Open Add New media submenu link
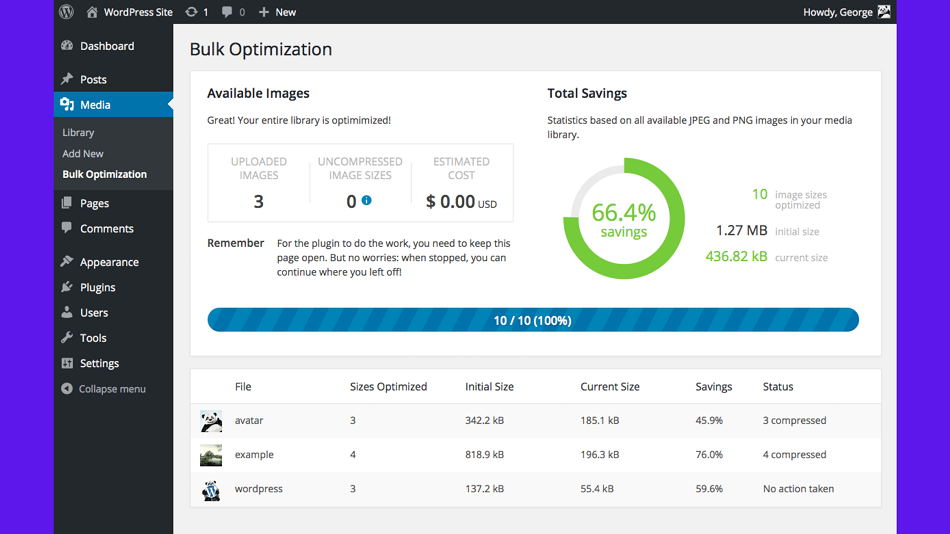 click(83, 153)
